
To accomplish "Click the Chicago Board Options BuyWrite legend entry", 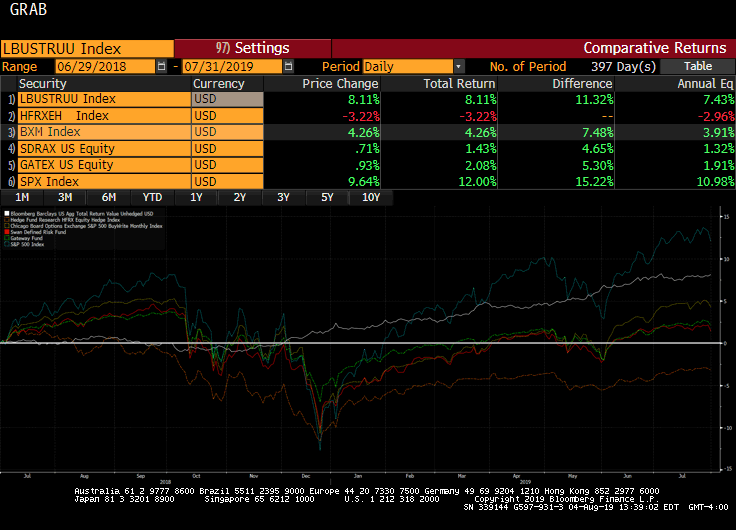I will pyautogui.click(x=86, y=226).
